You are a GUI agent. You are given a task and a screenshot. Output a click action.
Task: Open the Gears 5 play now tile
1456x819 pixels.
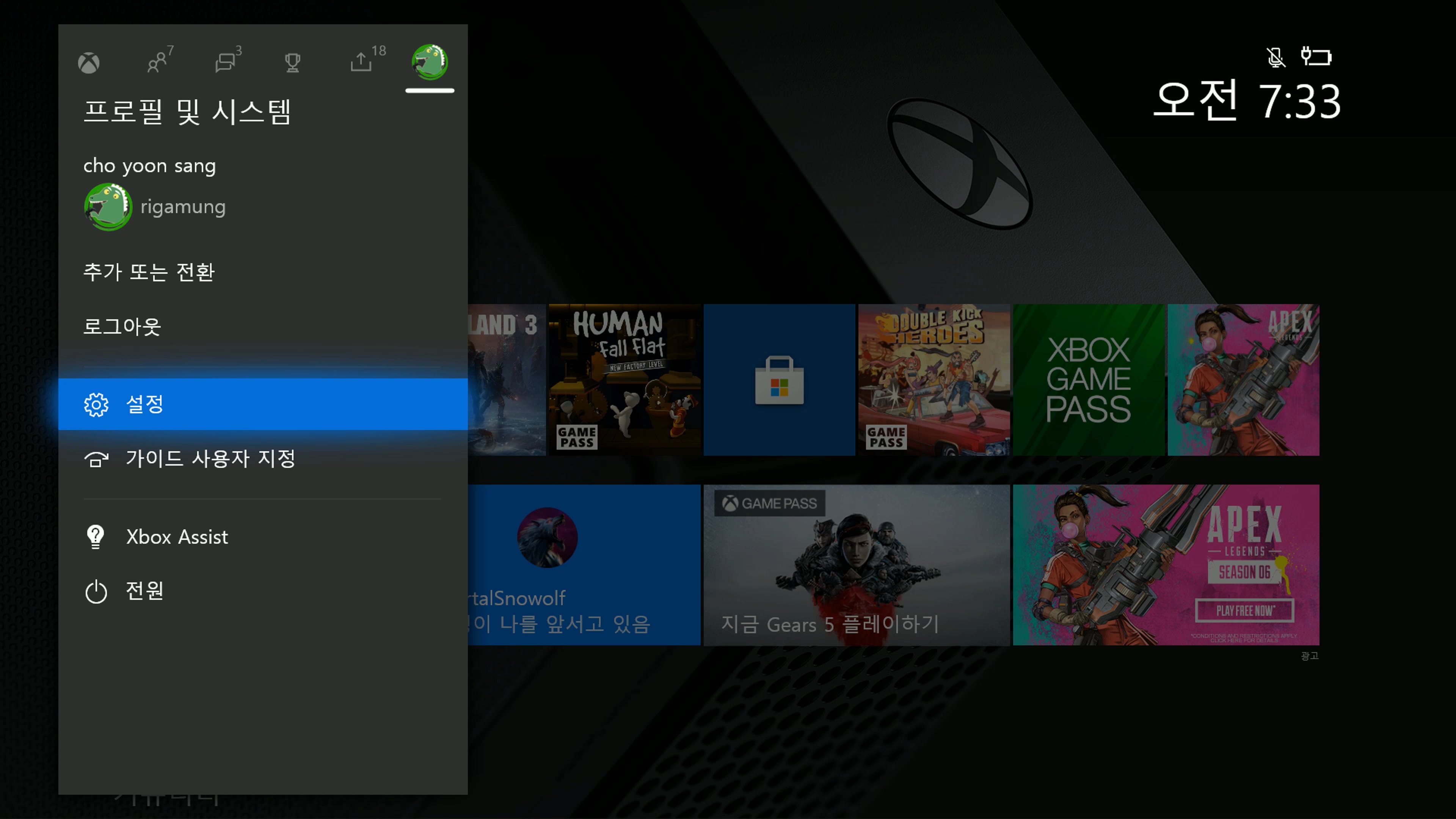(856, 565)
